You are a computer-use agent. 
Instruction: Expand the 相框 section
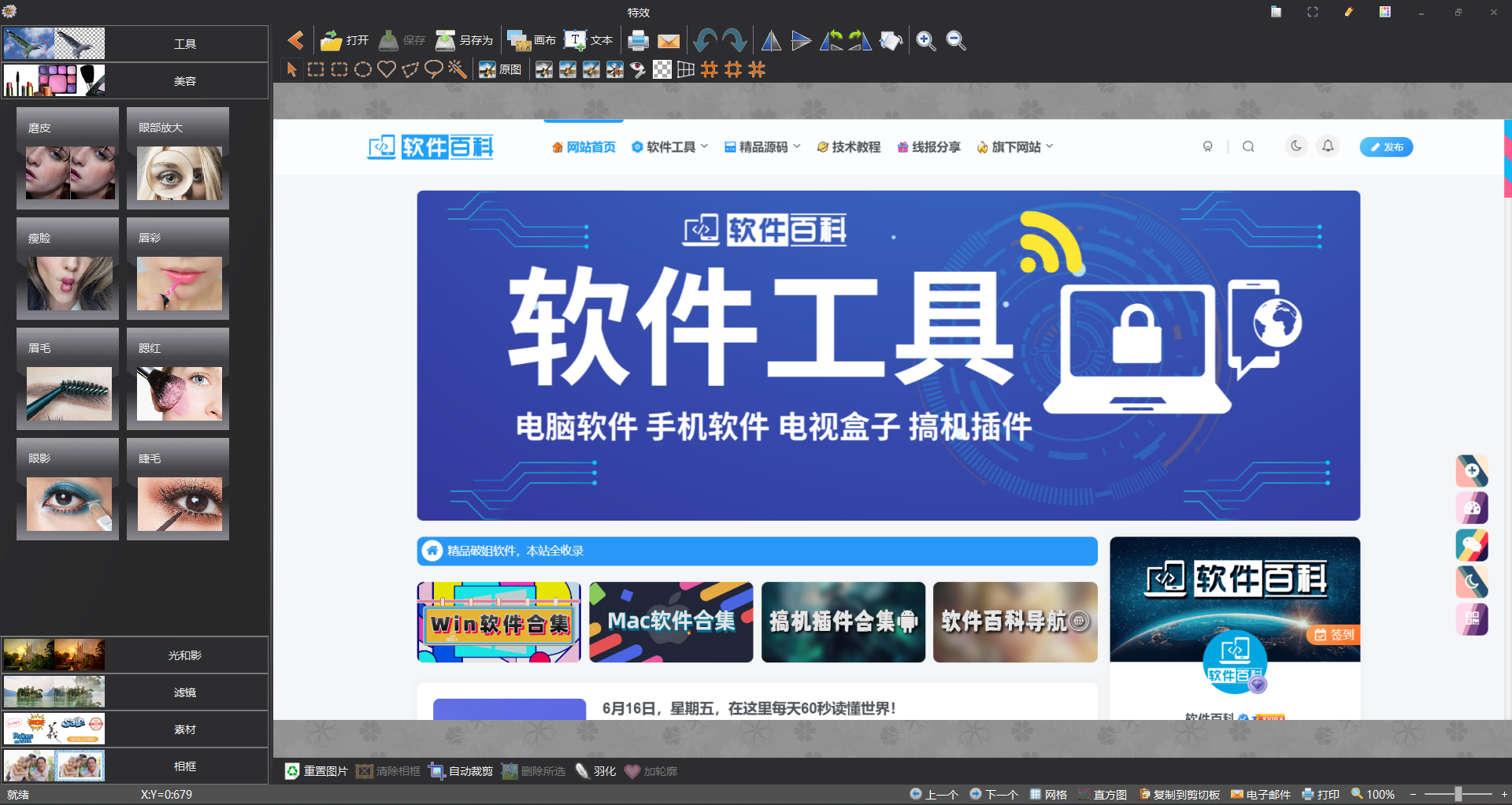pyautogui.click(x=184, y=766)
